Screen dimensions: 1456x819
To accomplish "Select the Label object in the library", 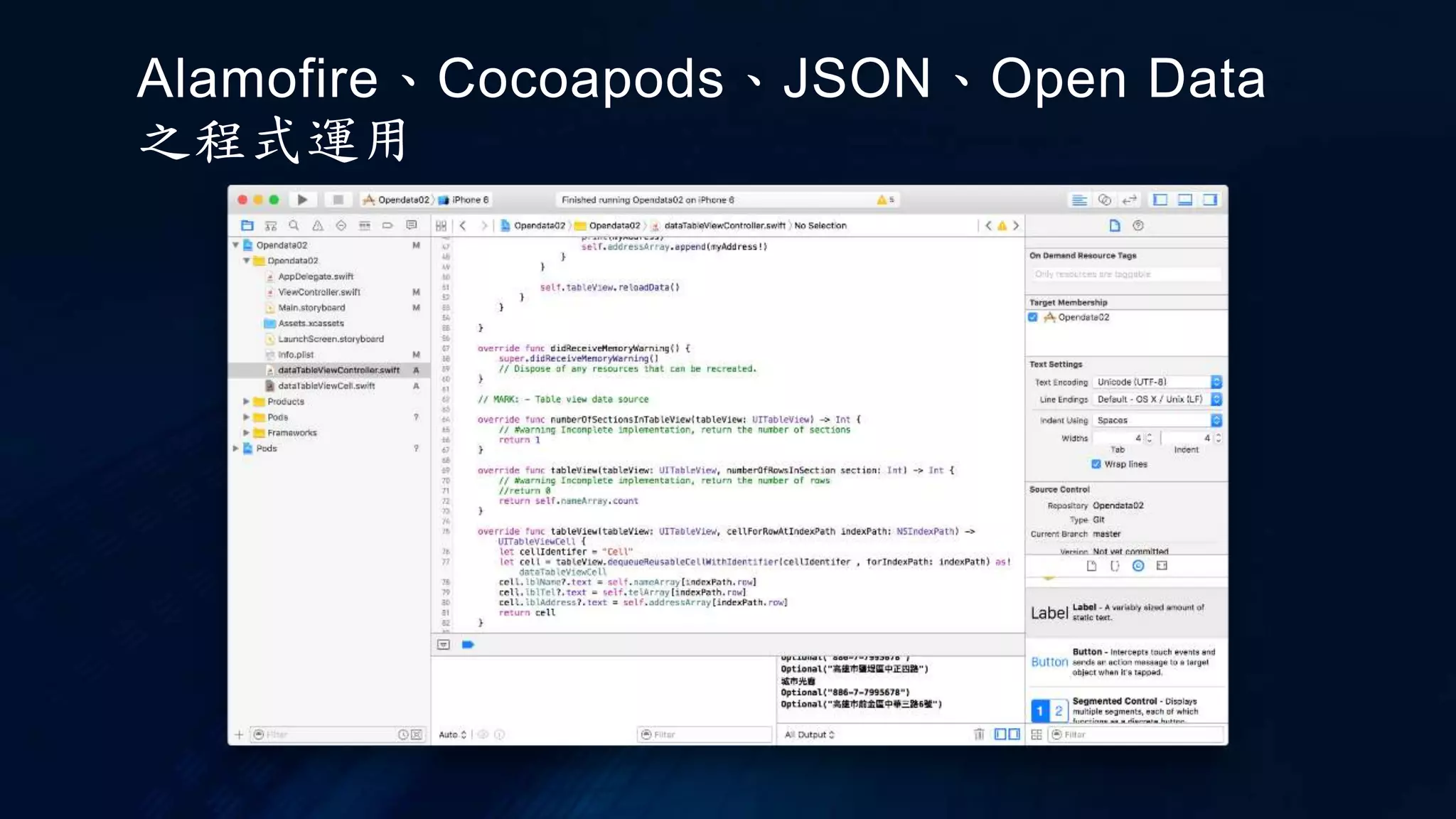I will click(x=1126, y=612).
